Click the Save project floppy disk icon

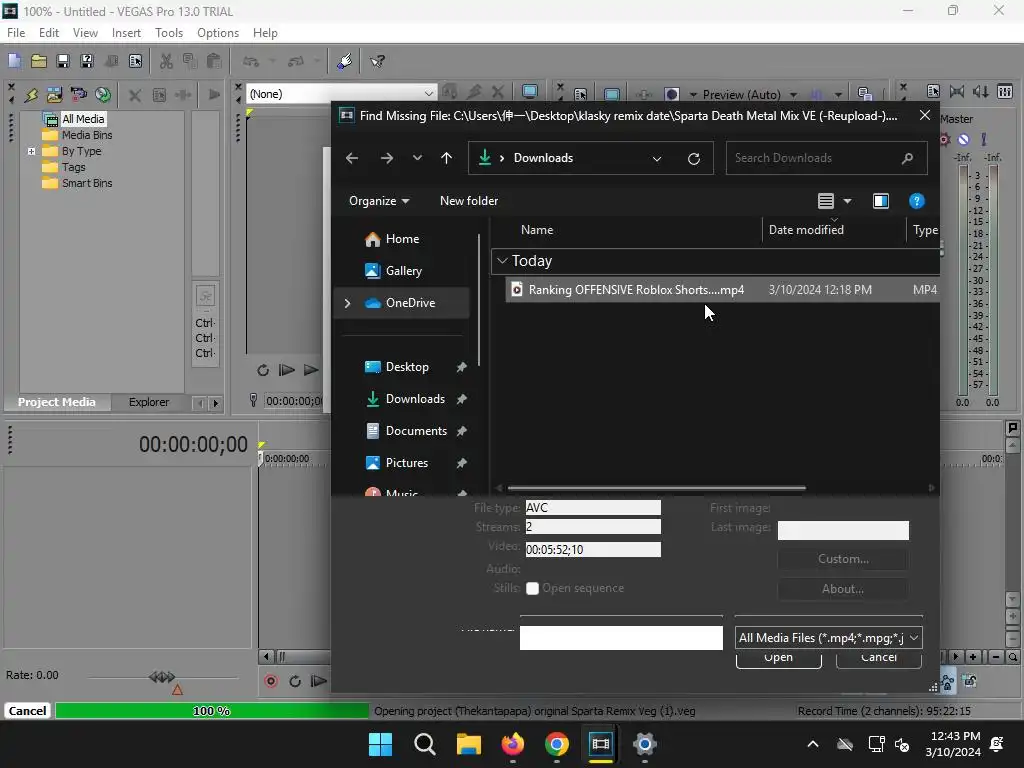click(63, 61)
